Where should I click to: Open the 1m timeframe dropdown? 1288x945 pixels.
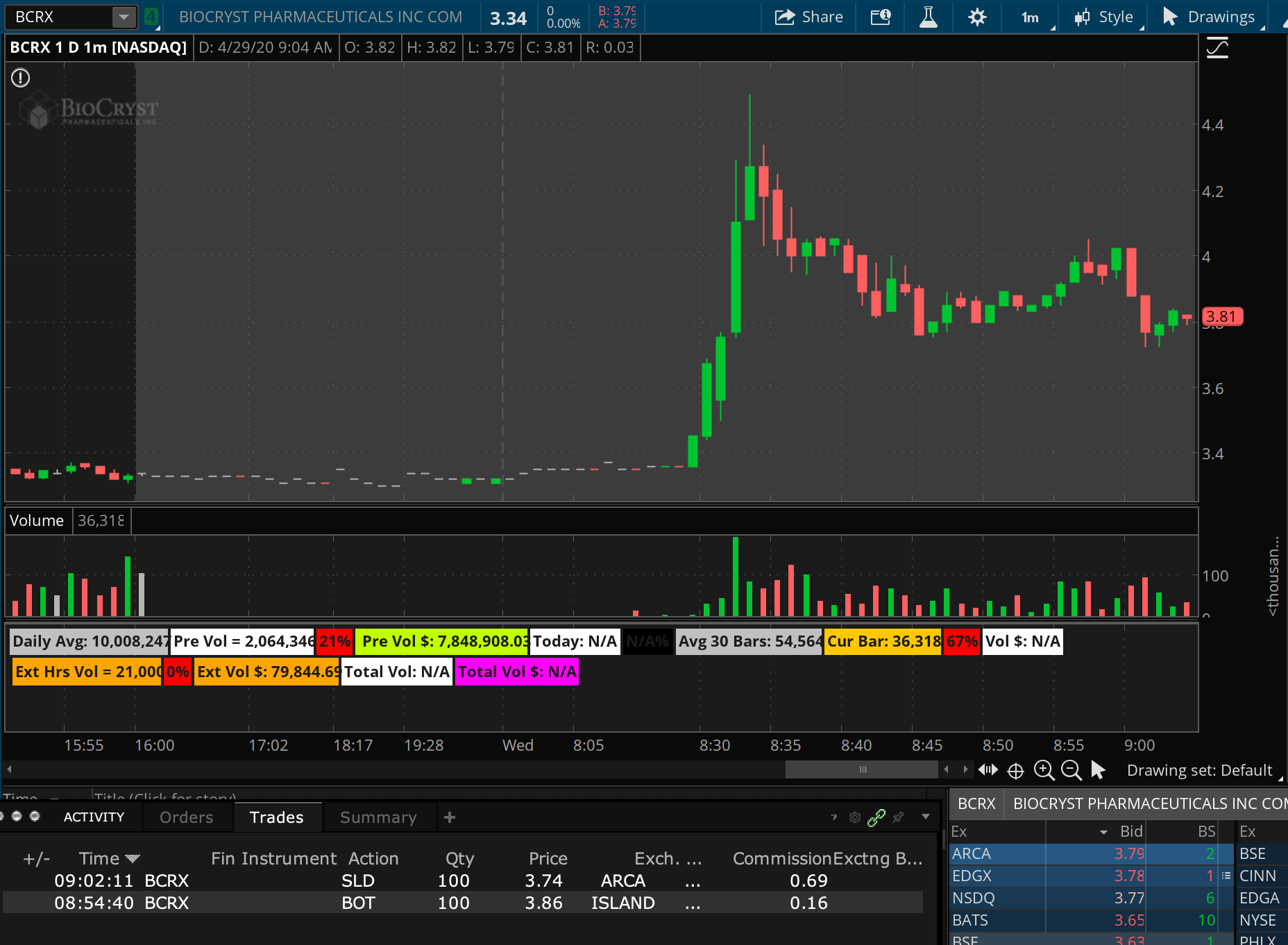1031,17
